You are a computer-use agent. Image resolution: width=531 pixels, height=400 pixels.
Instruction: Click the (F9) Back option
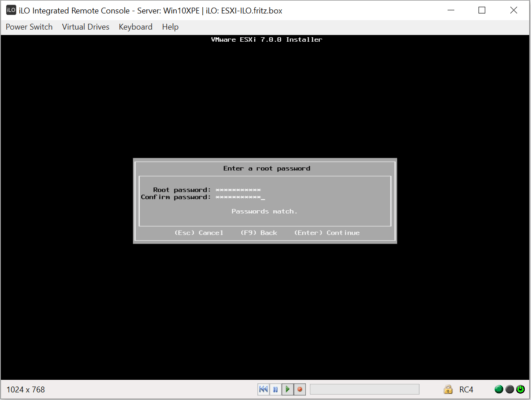[259, 233]
